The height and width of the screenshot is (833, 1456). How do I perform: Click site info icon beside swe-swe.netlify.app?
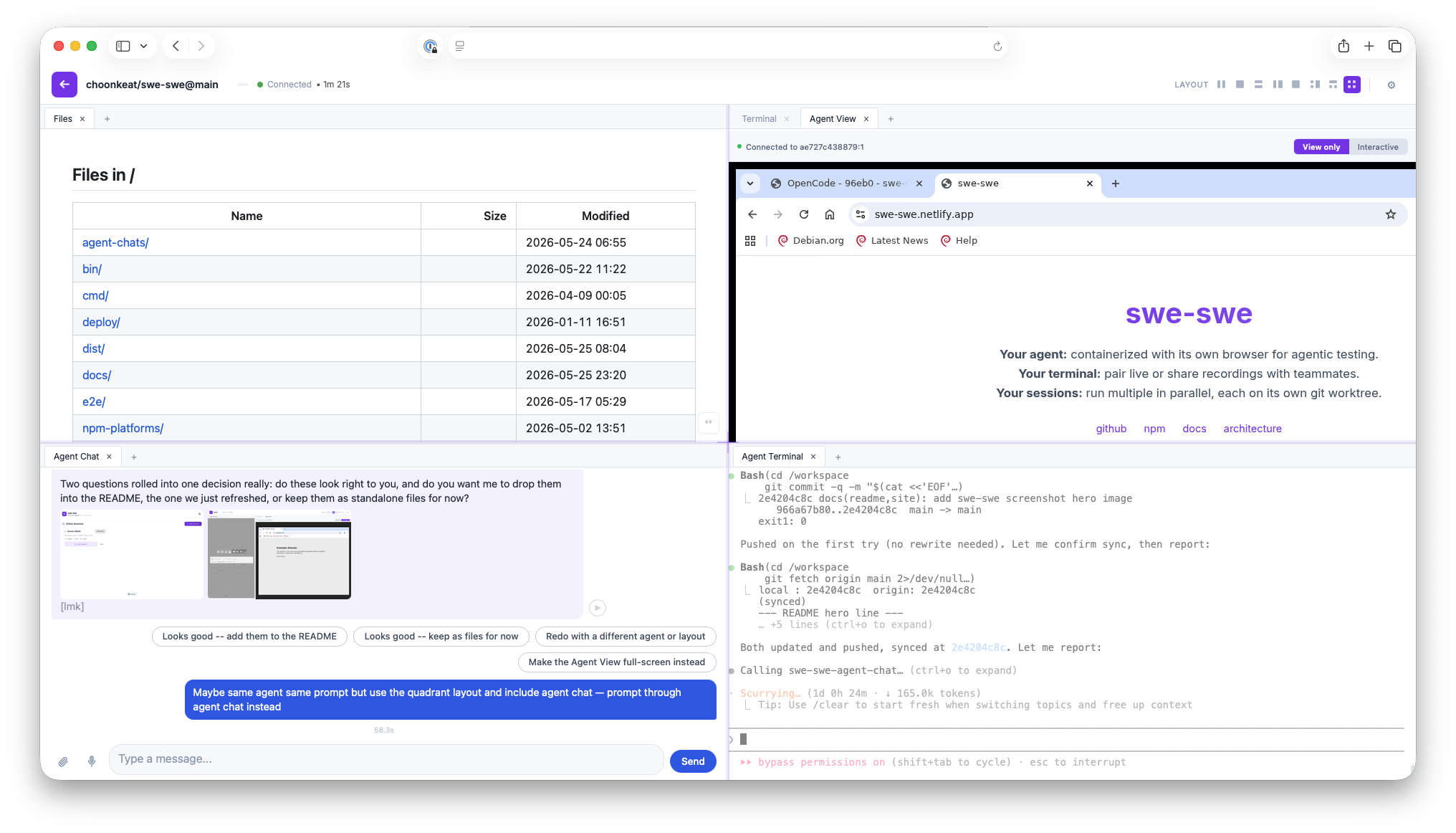point(861,214)
